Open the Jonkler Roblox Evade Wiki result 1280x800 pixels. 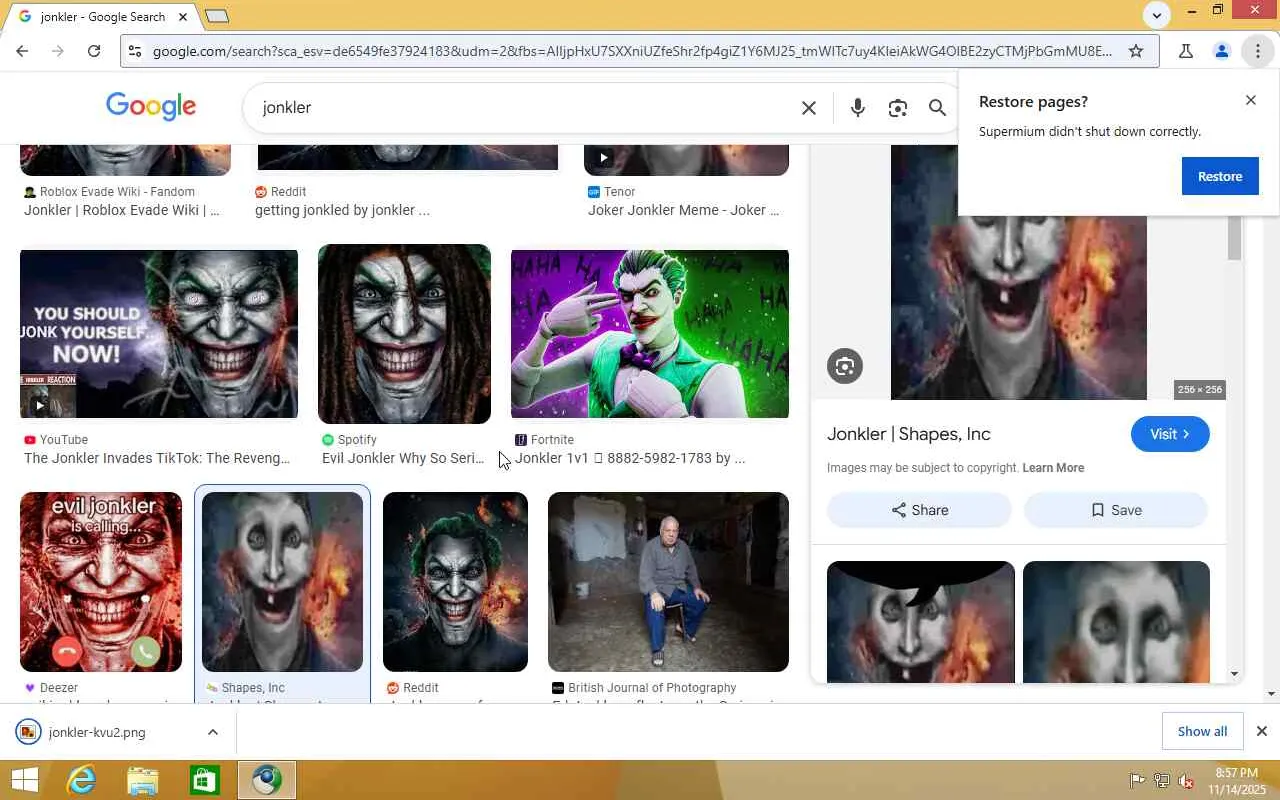(122, 210)
